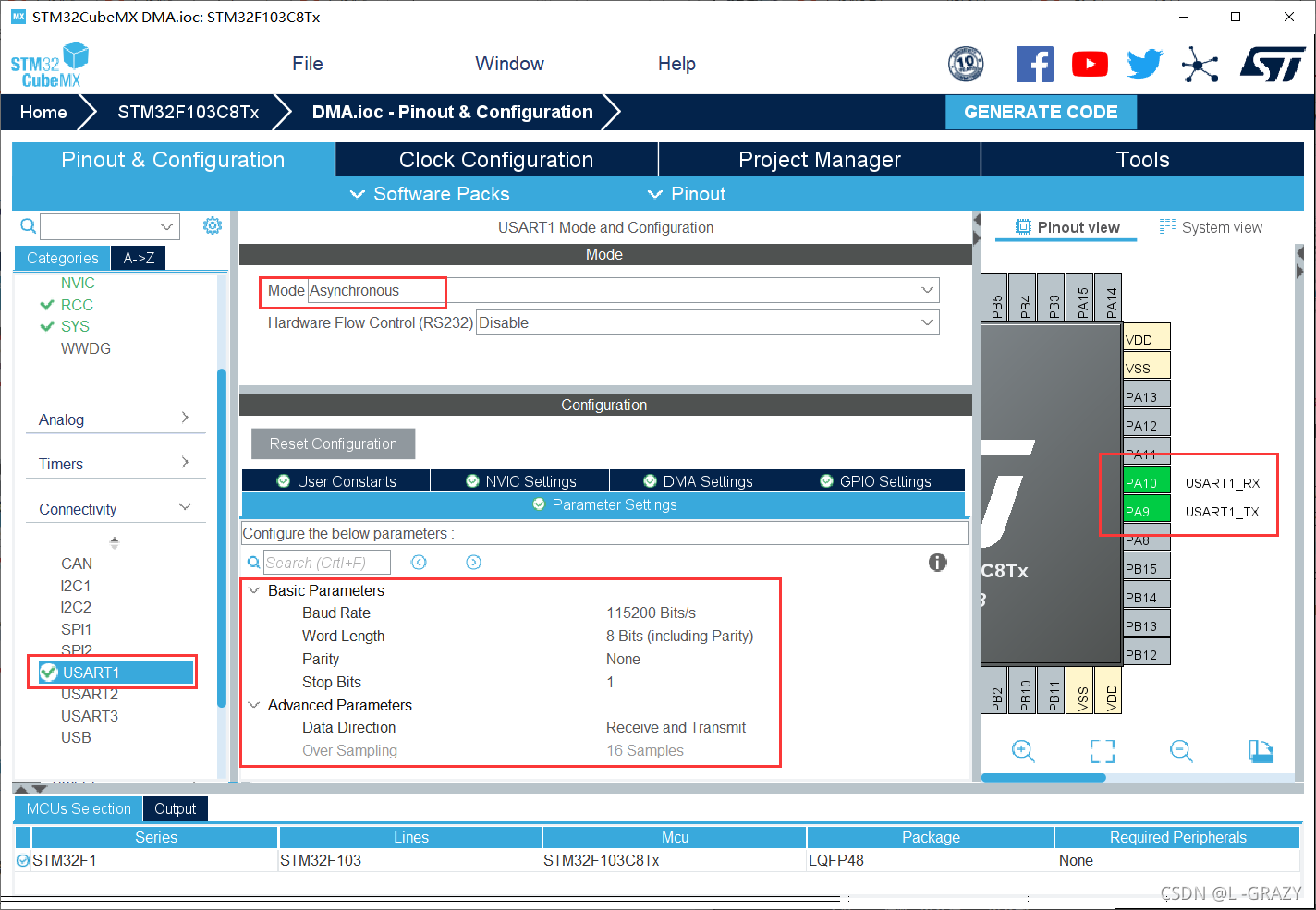
Task: Open the Twitter link icon
Action: click(1144, 64)
